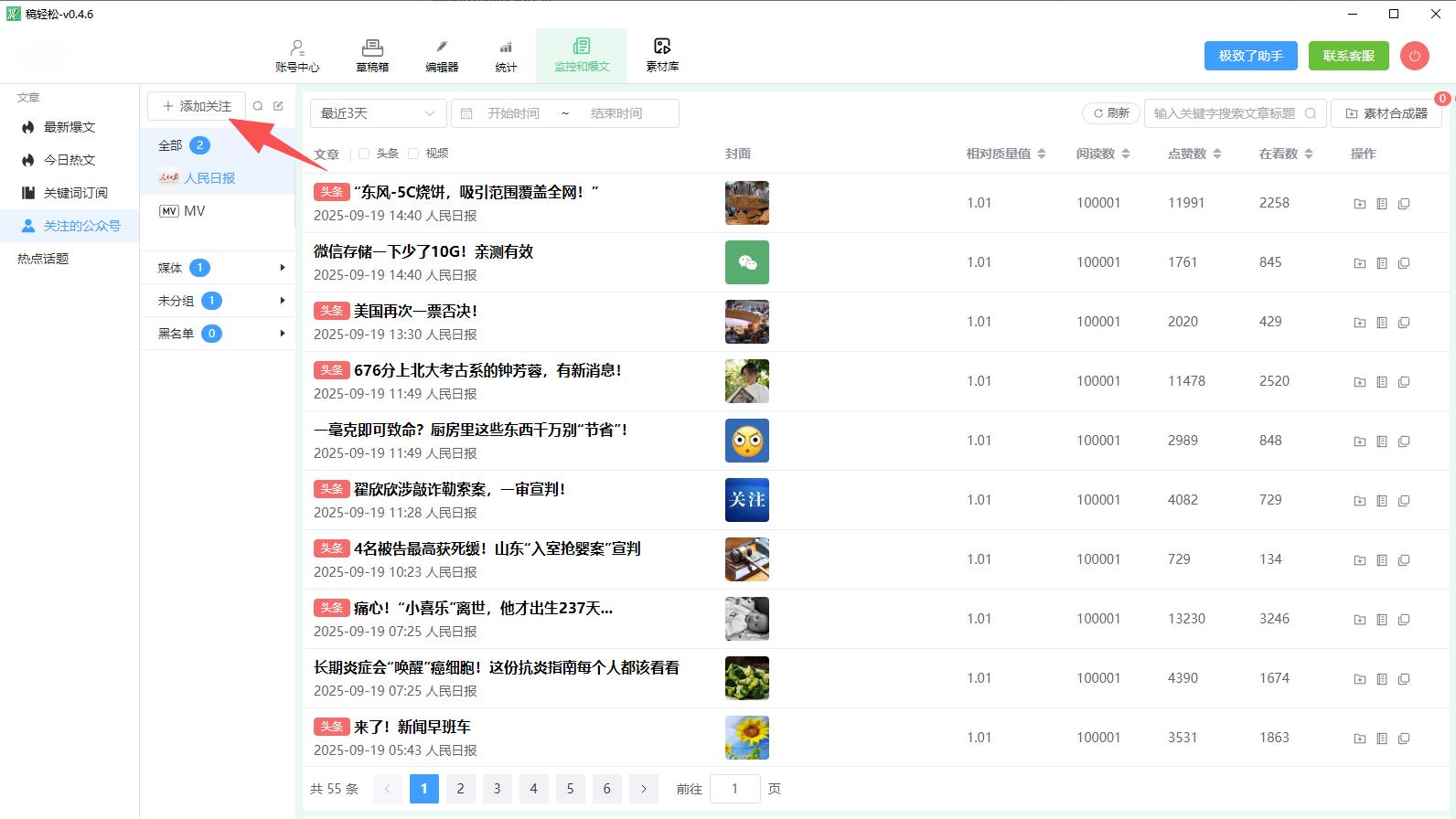Image resolution: width=1456 pixels, height=819 pixels.
Task: Tick the 头条 filter checkbox
Action: (x=364, y=154)
